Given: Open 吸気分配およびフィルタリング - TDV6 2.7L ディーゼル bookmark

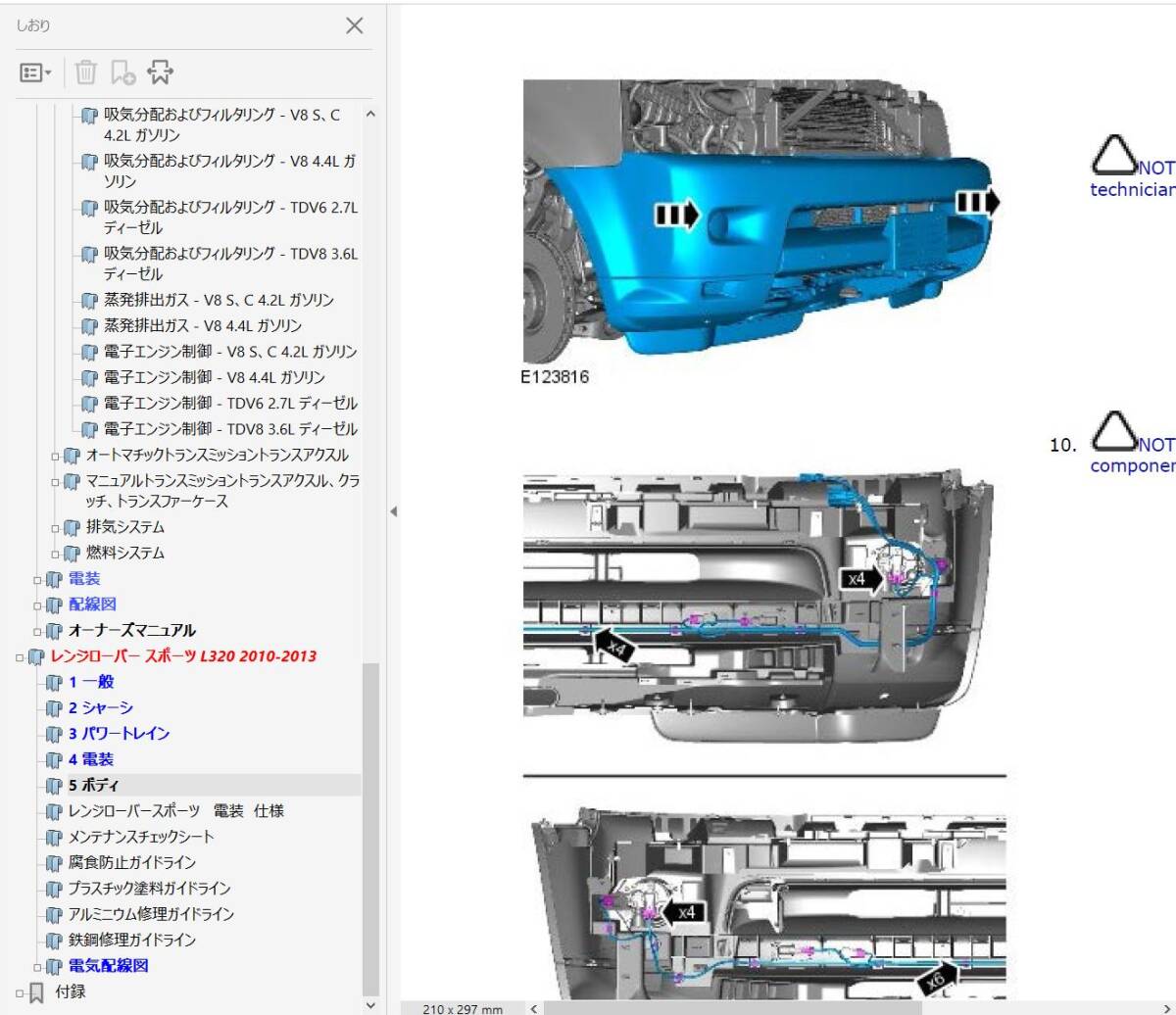Looking at the screenshot, I should pos(231,217).
